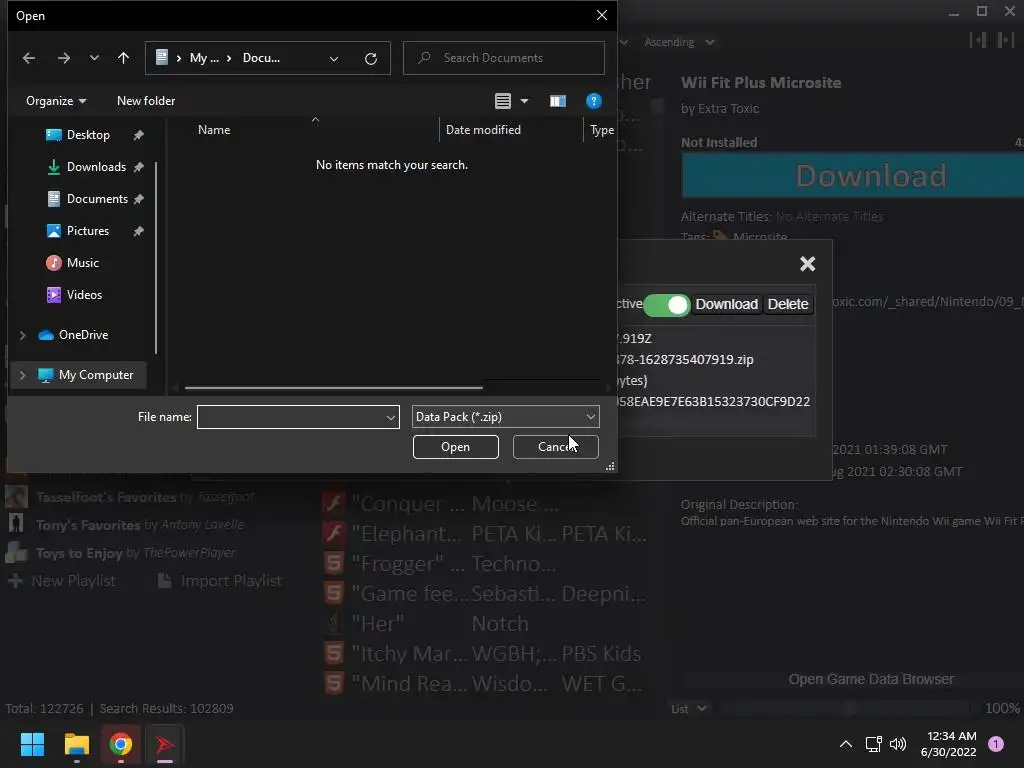The image size is (1024, 768).
Task: Toggle the Active switch for data pack
Action: (x=666, y=305)
